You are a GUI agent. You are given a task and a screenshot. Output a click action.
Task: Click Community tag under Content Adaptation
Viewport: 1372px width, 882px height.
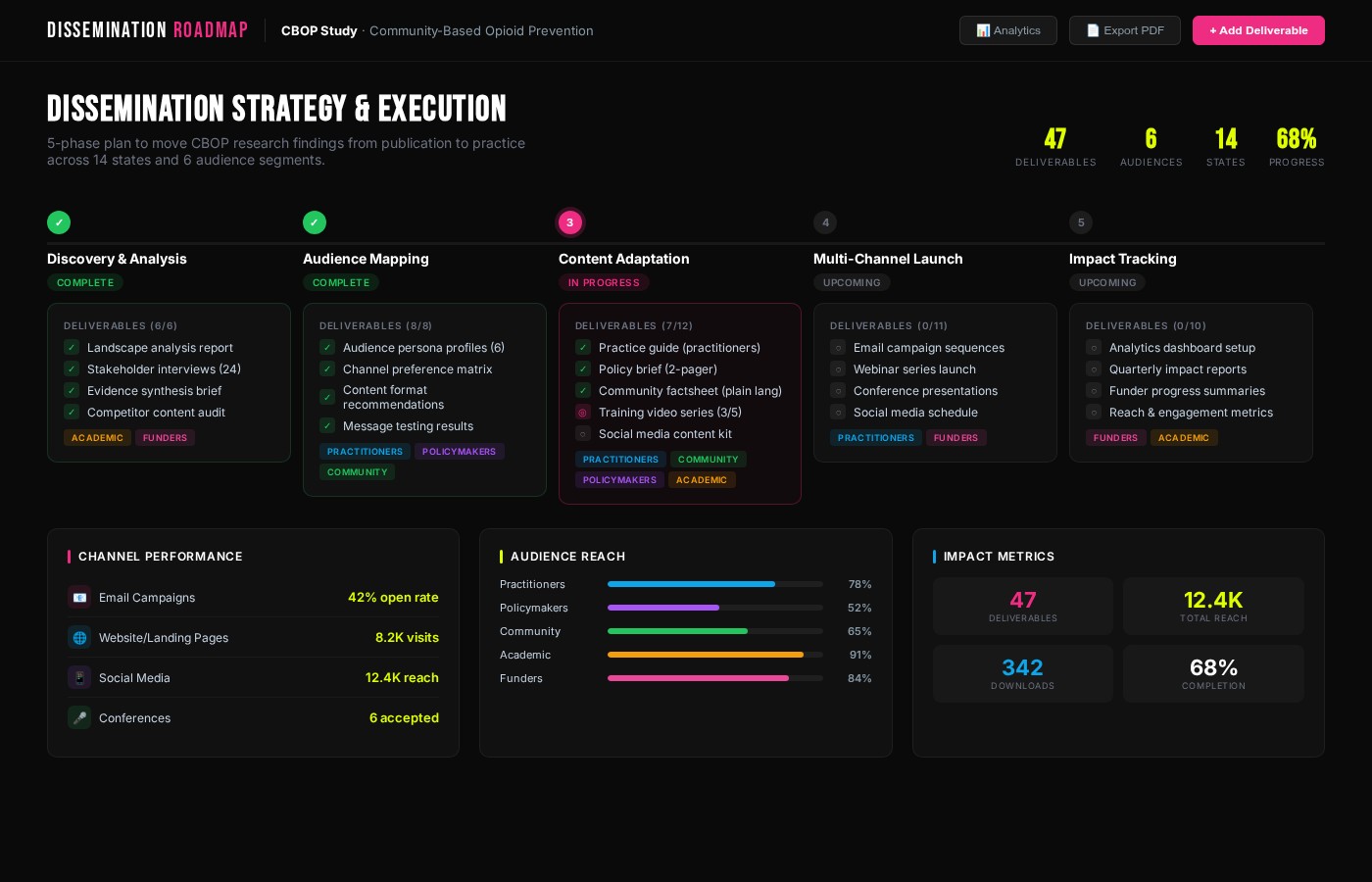[709, 459]
